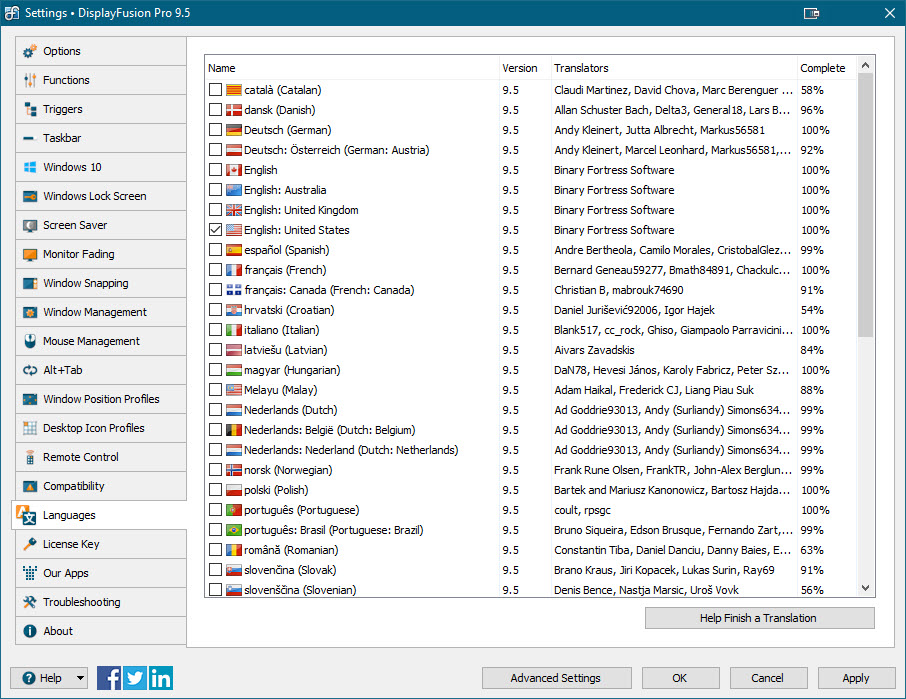Screen dimensions: 906x699
Task: Click Help Finish a Translation button
Action: 759,618
